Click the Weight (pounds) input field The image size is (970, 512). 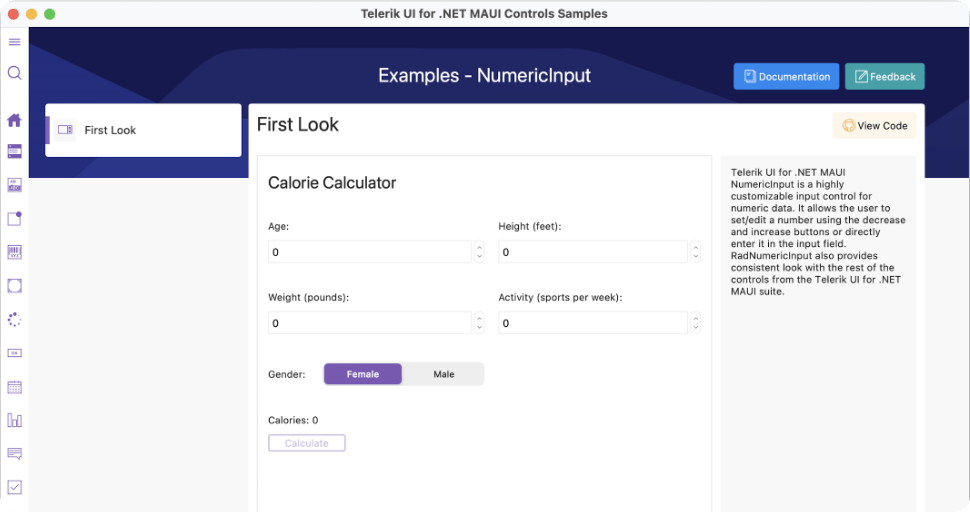368,323
